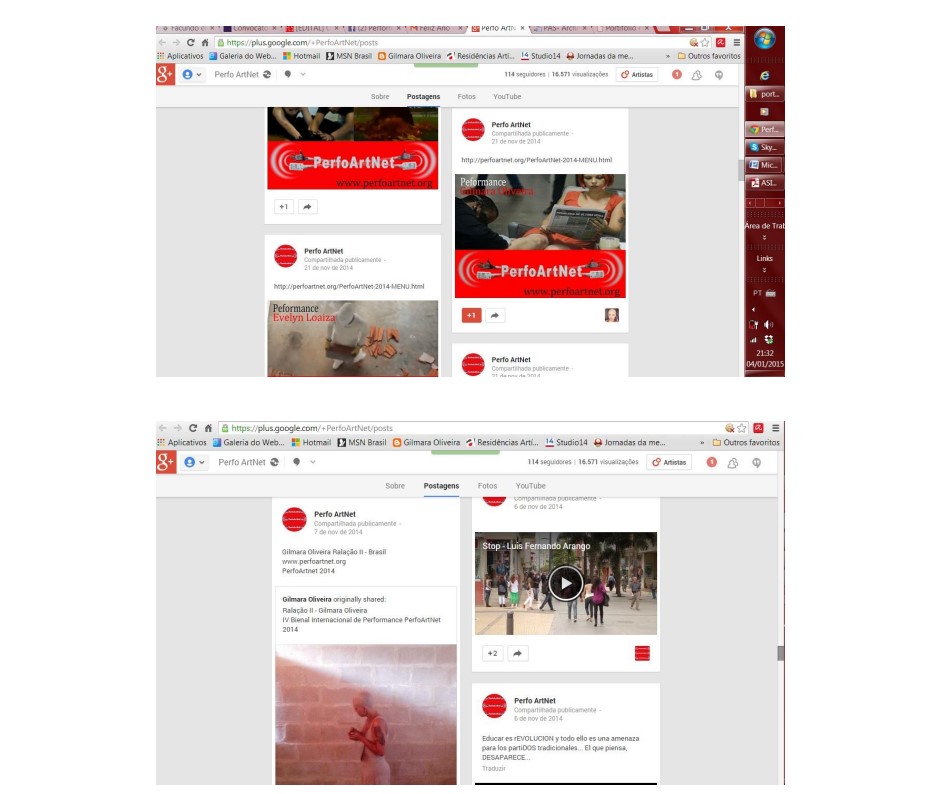Click the Windows Start orb
The width and height of the screenshot is (945, 794).
(x=765, y=41)
